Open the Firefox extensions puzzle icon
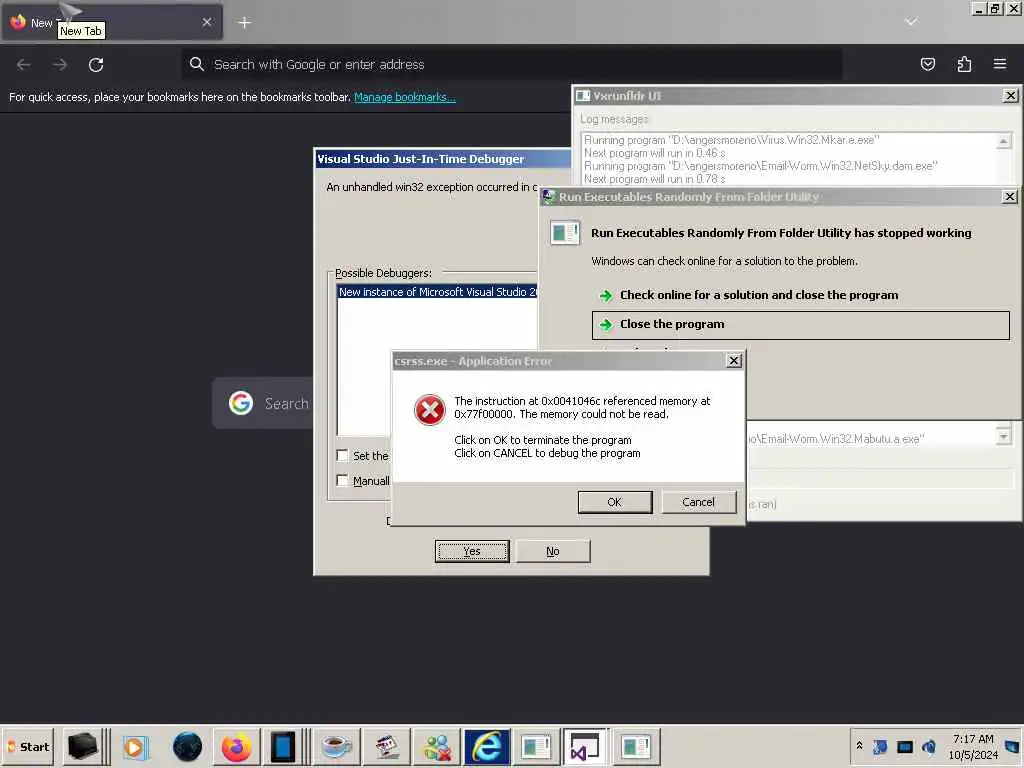 pos(964,64)
